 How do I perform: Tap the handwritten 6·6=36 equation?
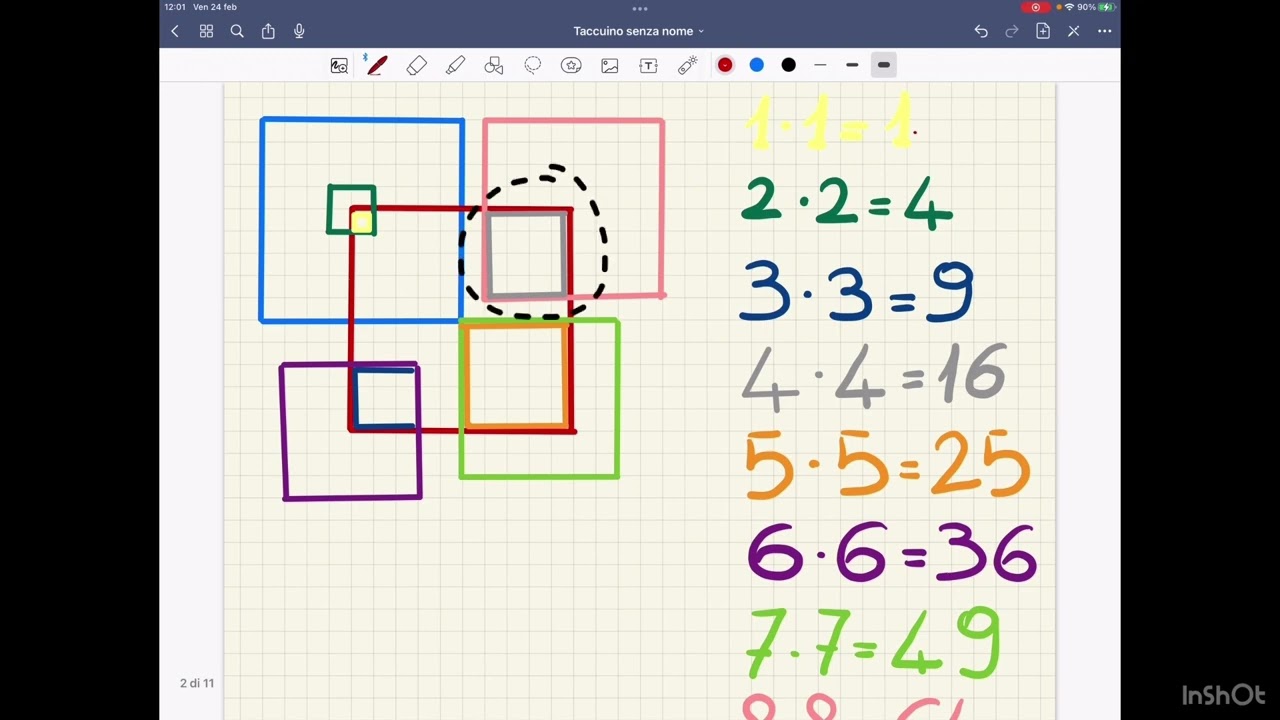pos(891,552)
